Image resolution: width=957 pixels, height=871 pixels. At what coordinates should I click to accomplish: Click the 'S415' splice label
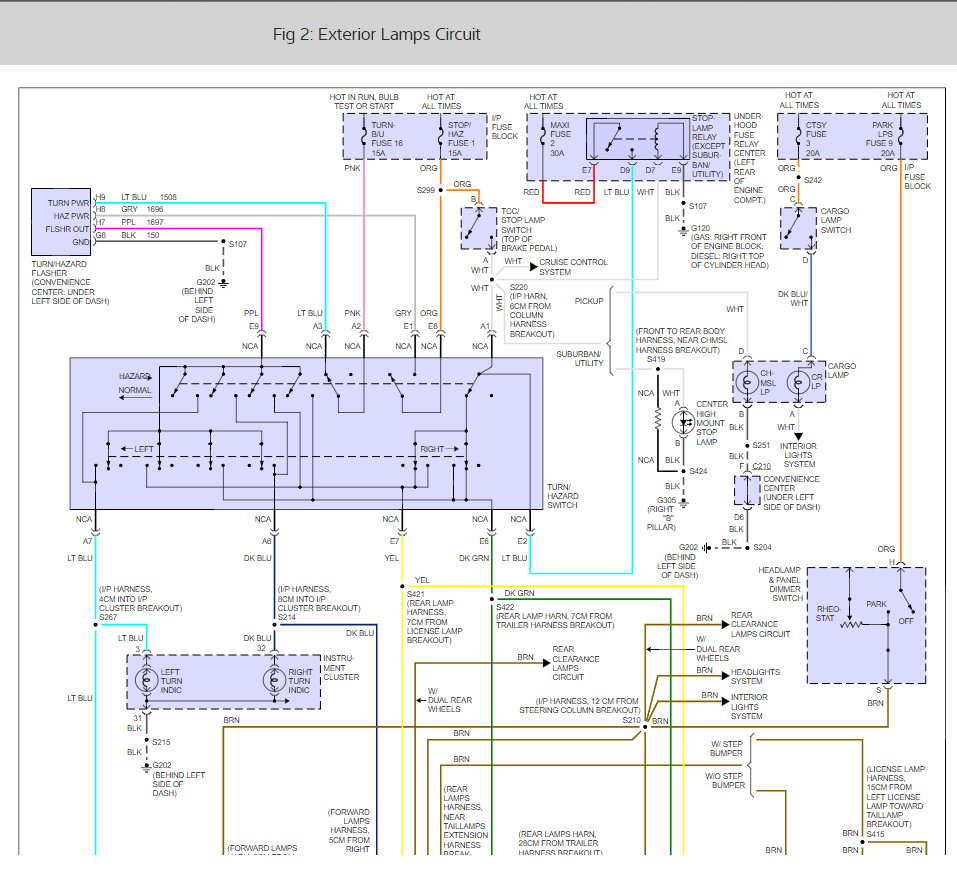[x=875, y=834]
